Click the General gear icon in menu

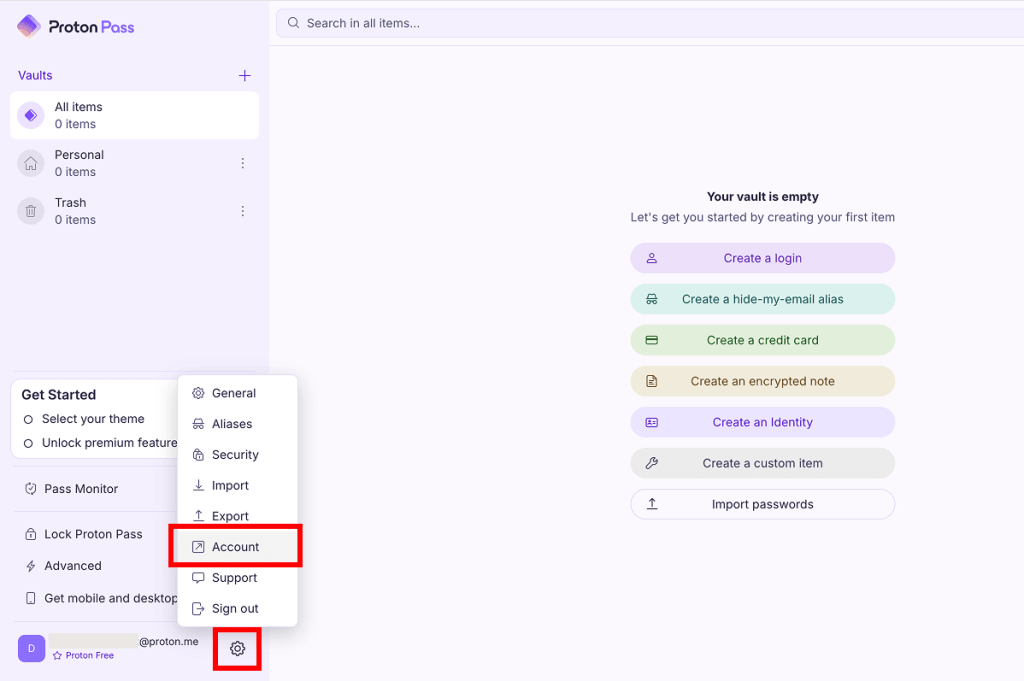(x=198, y=393)
